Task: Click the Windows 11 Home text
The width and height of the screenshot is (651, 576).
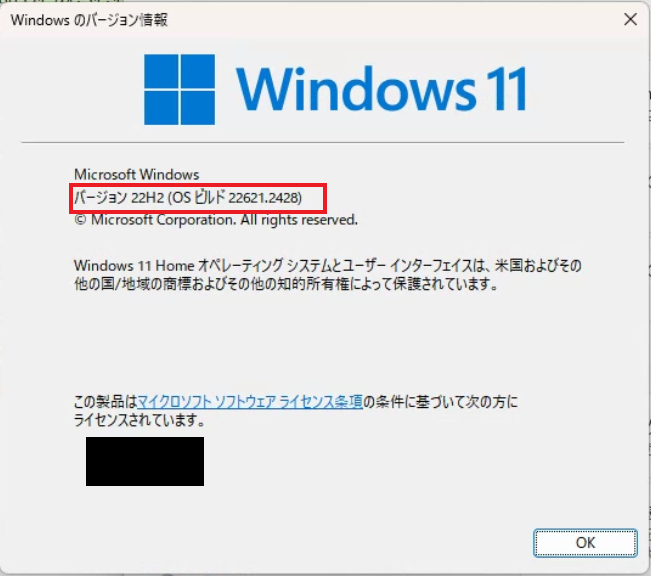Action: click(134, 265)
